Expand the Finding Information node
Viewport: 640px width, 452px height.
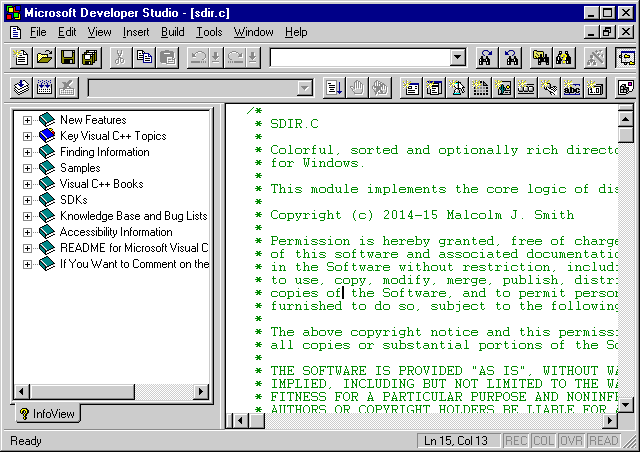[x=27, y=152]
